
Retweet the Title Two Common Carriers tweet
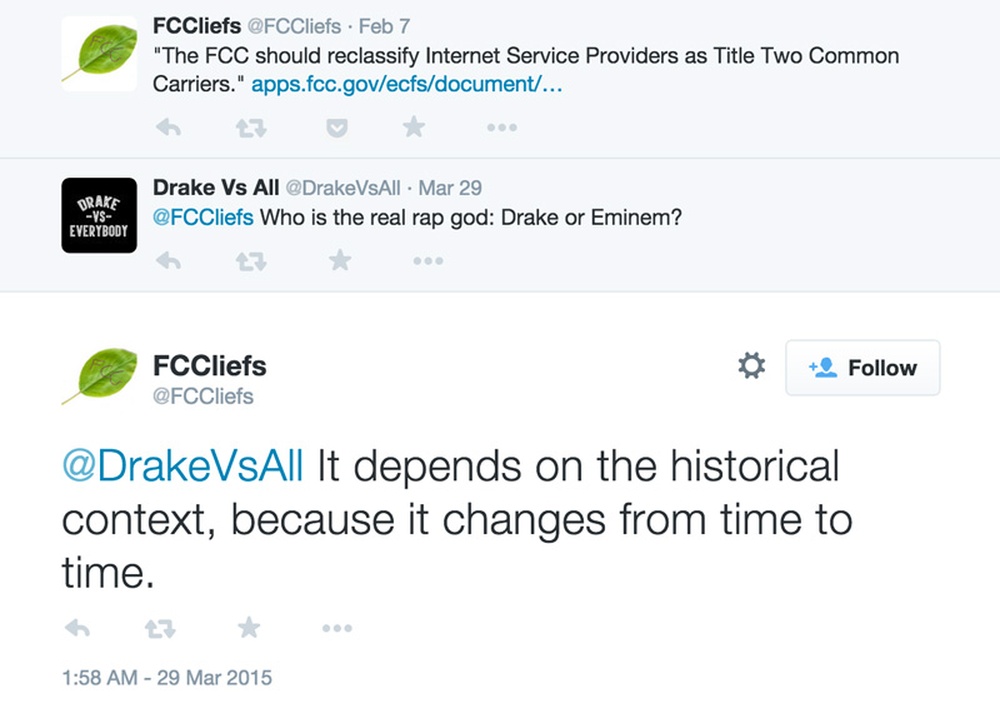click(251, 128)
